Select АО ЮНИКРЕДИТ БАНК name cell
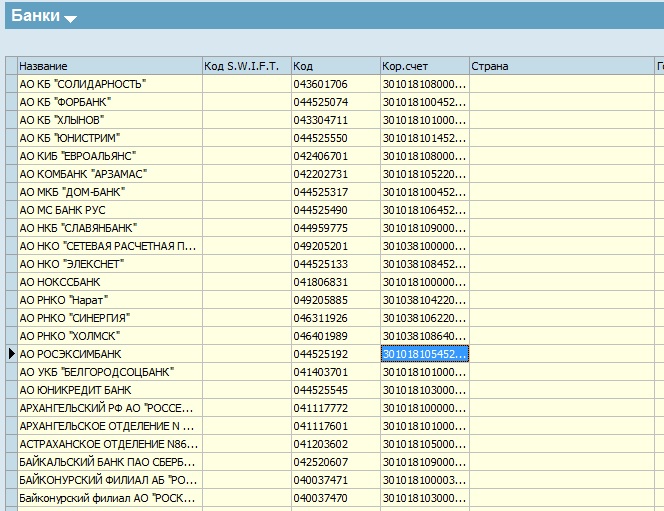 (110, 390)
